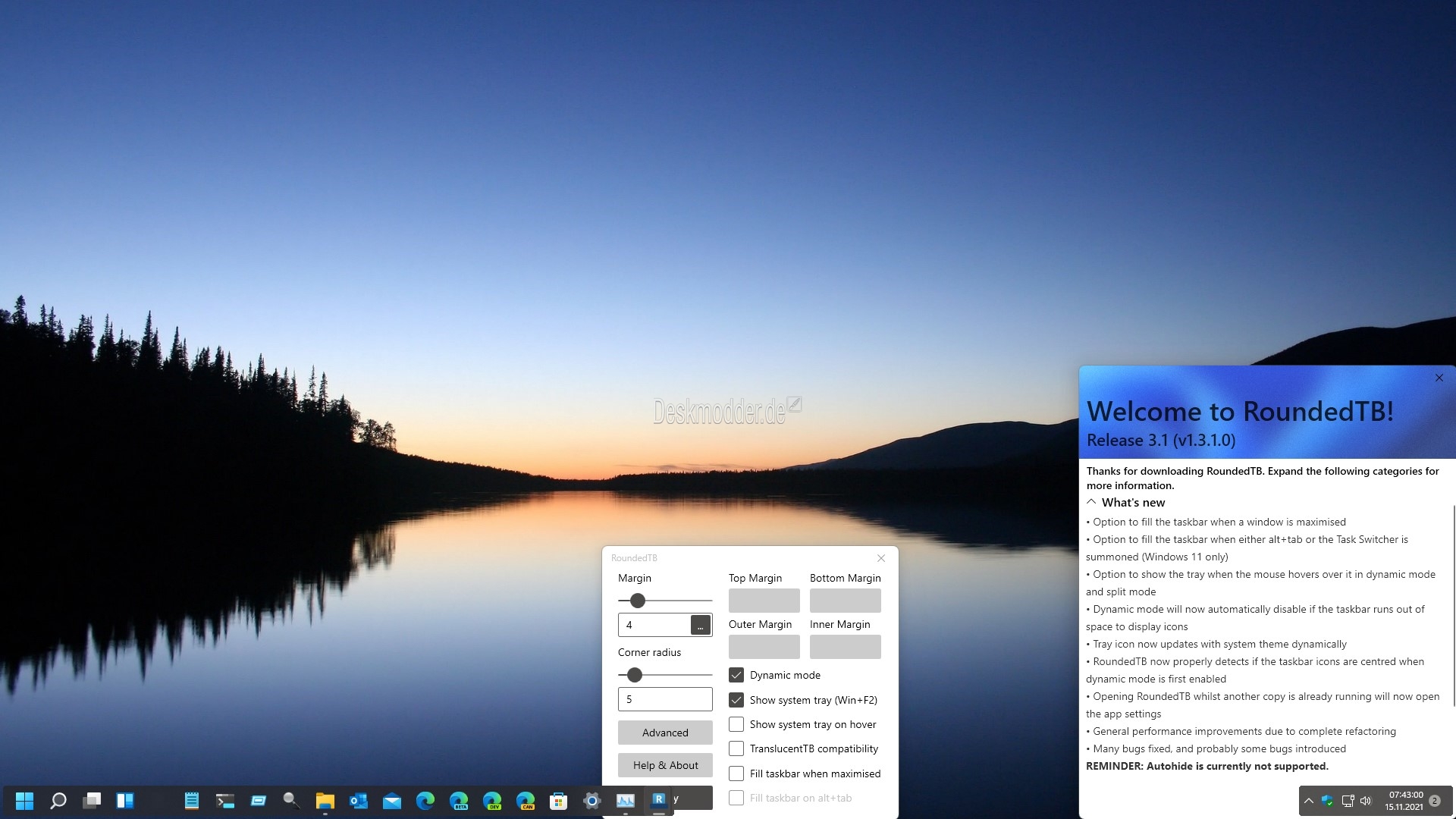
Task: Open the Mail app icon
Action: [x=392, y=801]
